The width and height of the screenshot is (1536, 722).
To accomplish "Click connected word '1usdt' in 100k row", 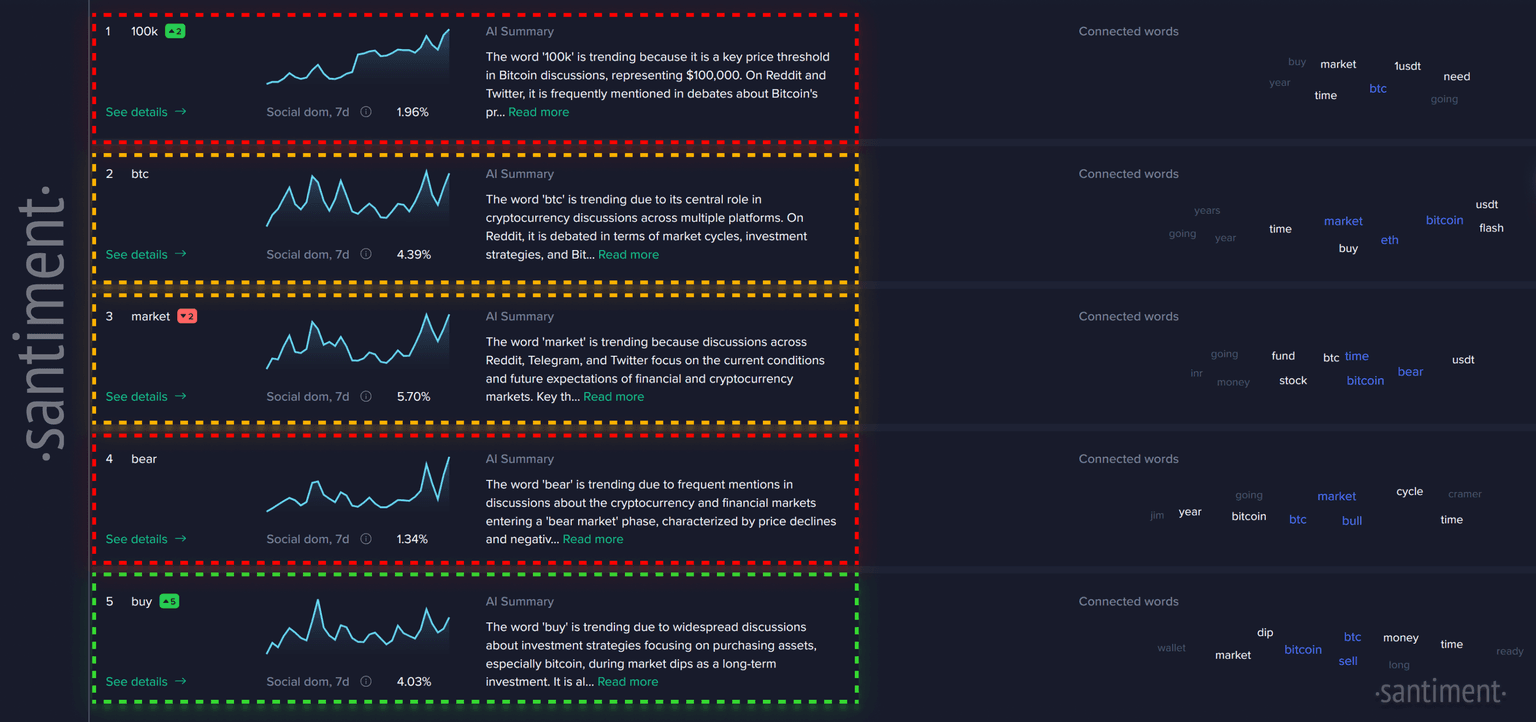I will 1407,66.
